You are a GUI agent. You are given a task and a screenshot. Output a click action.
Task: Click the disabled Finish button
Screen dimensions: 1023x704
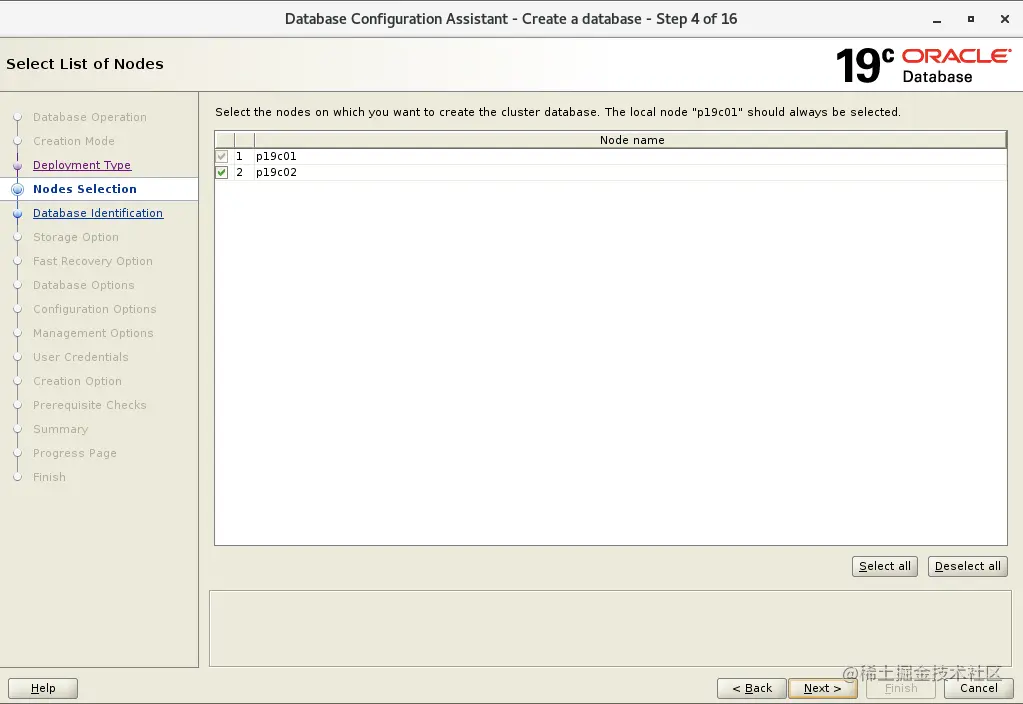[x=900, y=688]
